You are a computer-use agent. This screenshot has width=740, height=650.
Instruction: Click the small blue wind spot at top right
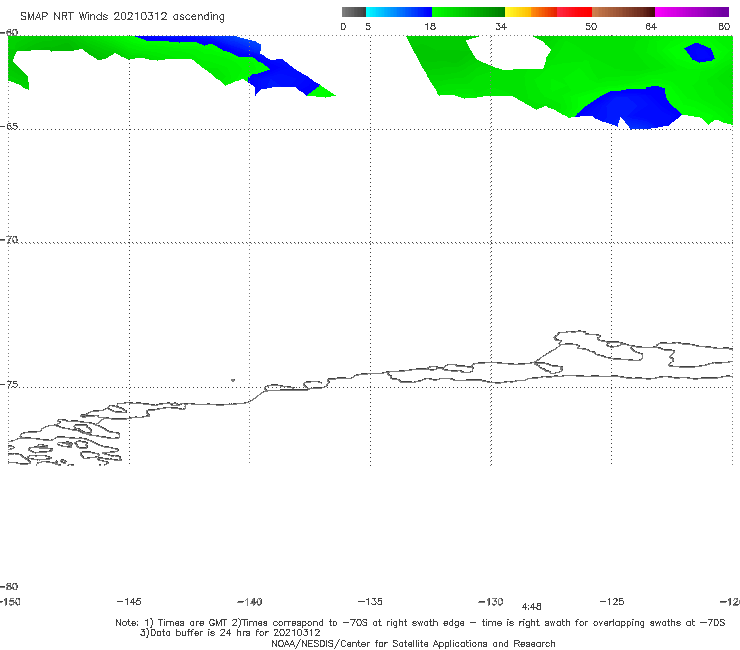(x=700, y=52)
